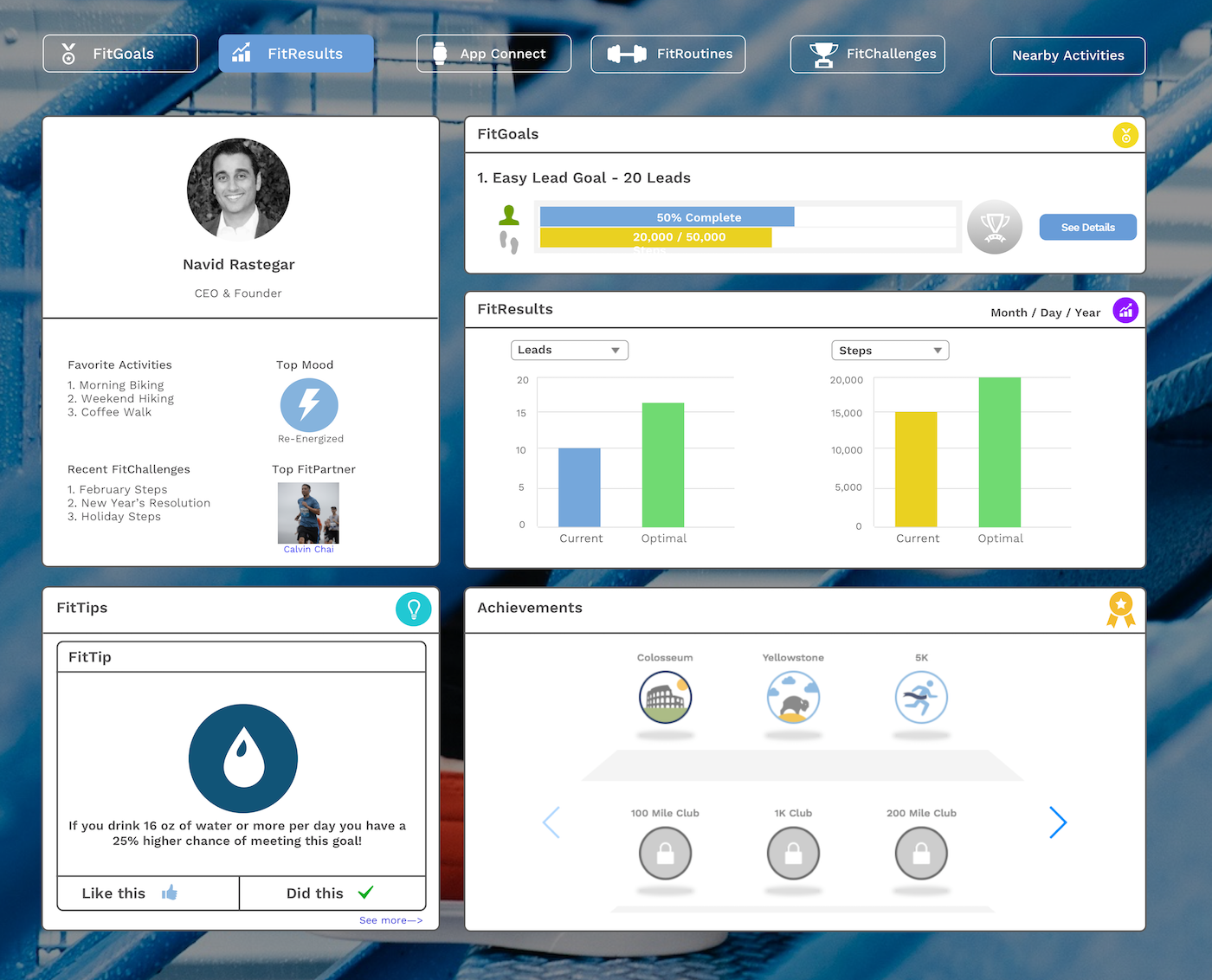Click the 20,000 / 50,000 steps progress bar
This screenshot has height=980, width=1212.
pyautogui.click(x=655, y=237)
